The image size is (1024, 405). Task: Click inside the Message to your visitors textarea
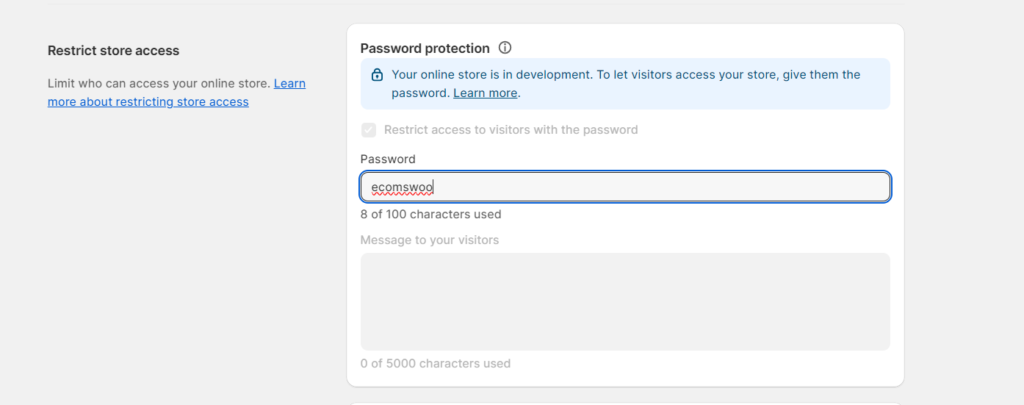(x=625, y=302)
